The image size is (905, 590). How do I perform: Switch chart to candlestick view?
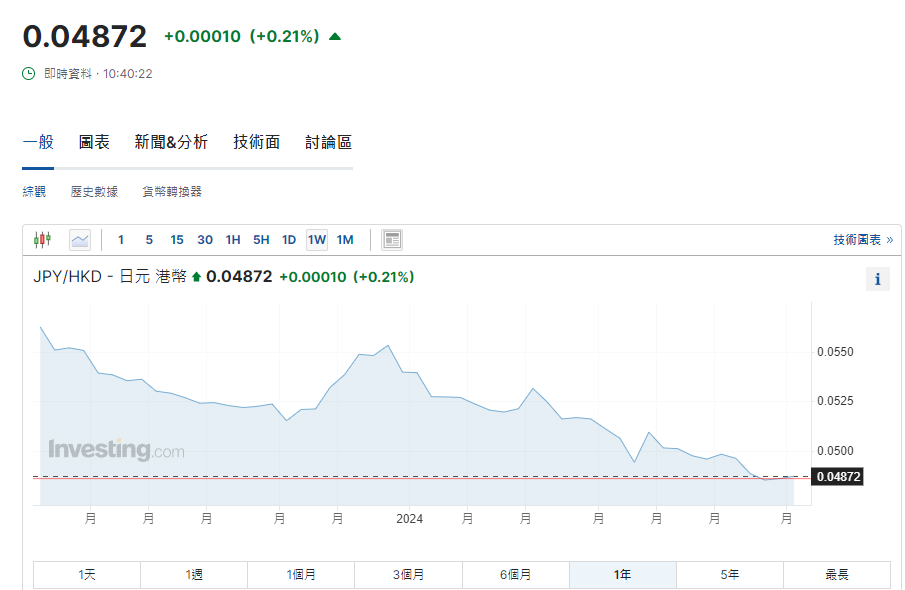42,239
